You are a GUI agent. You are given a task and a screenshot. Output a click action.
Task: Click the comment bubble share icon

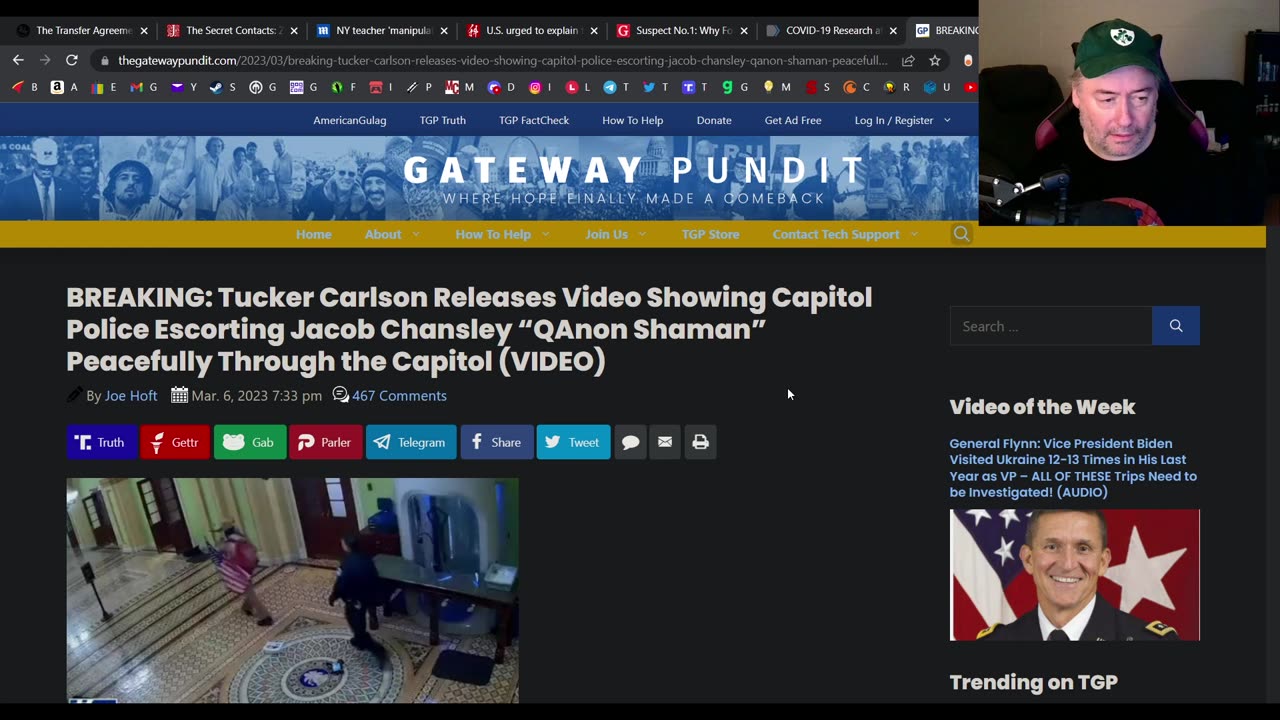coord(630,442)
